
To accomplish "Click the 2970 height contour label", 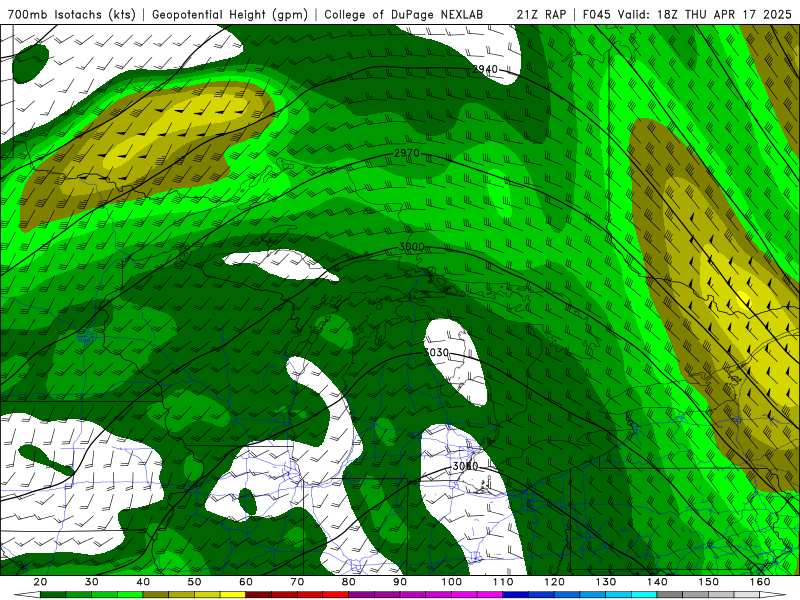I will pyautogui.click(x=407, y=153).
